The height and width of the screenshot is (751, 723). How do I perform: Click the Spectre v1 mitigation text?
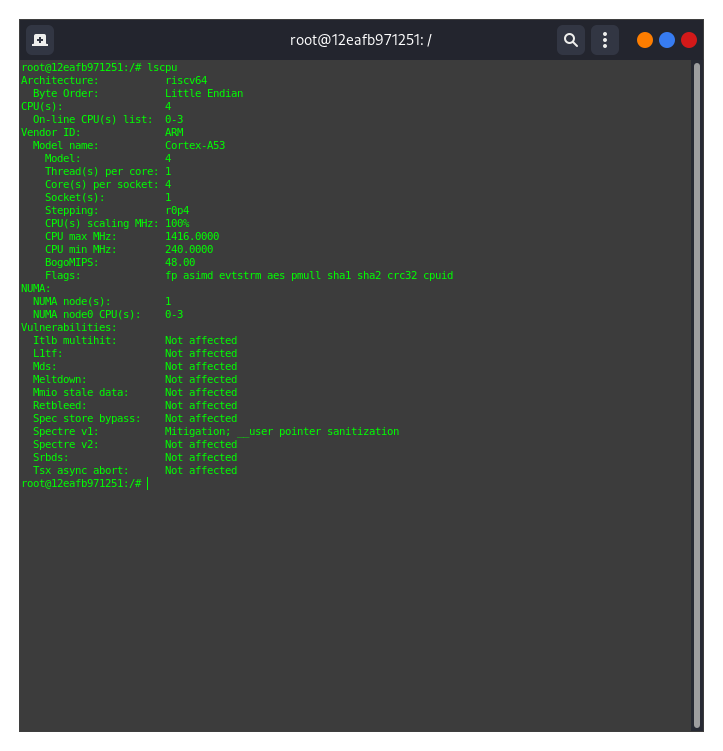[x=281, y=431]
